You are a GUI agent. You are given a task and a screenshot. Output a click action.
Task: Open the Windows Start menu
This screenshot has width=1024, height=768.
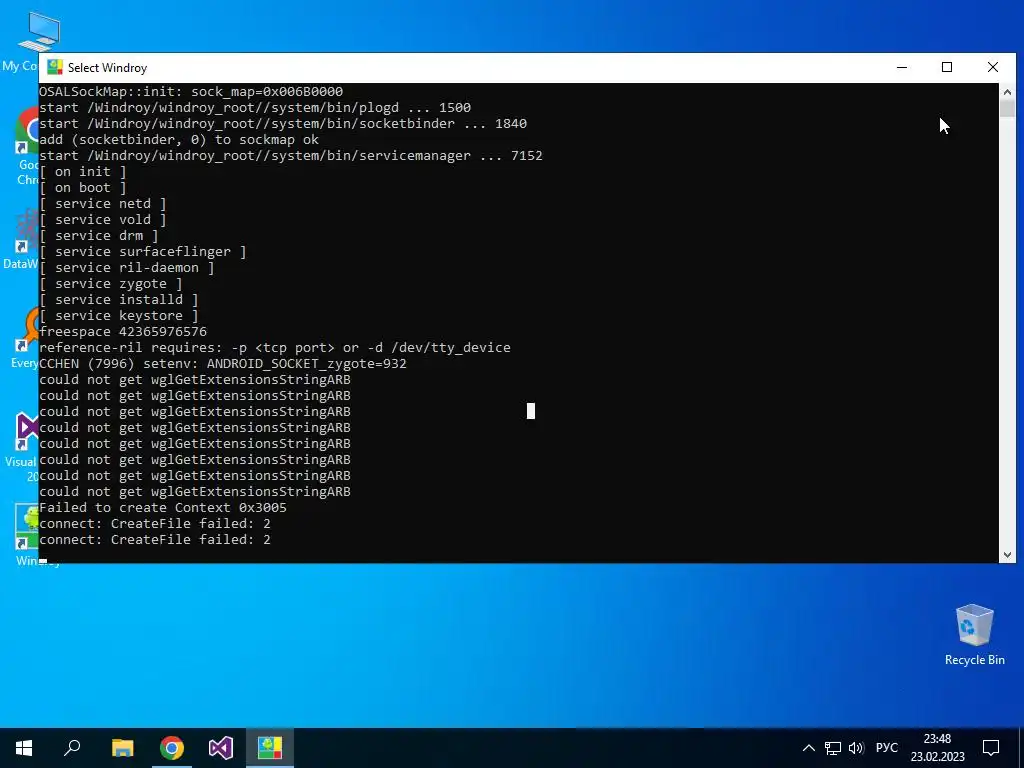pyautogui.click(x=24, y=748)
